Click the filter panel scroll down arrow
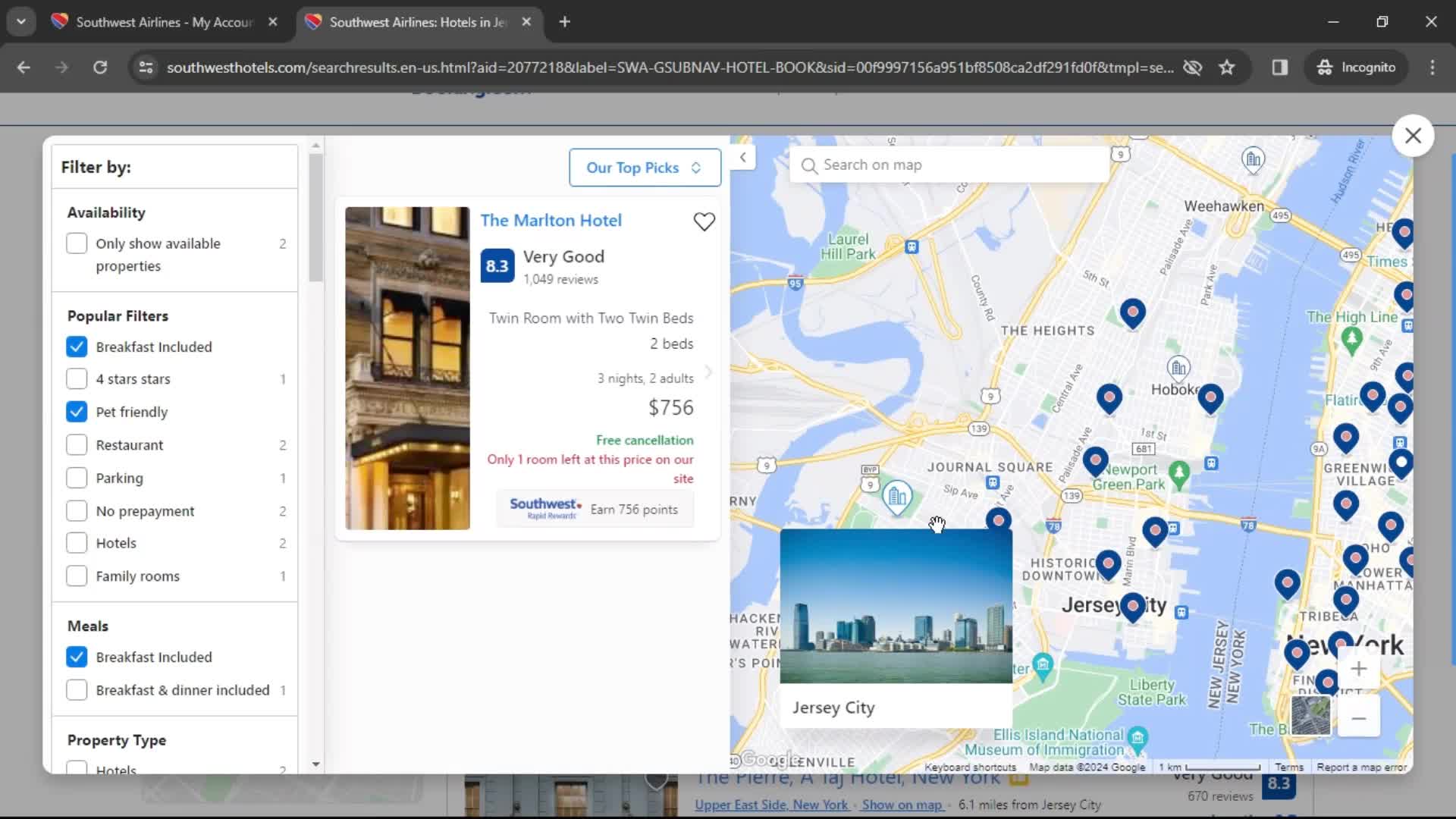Viewport: 1456px width, 819px height. [316, 764]
